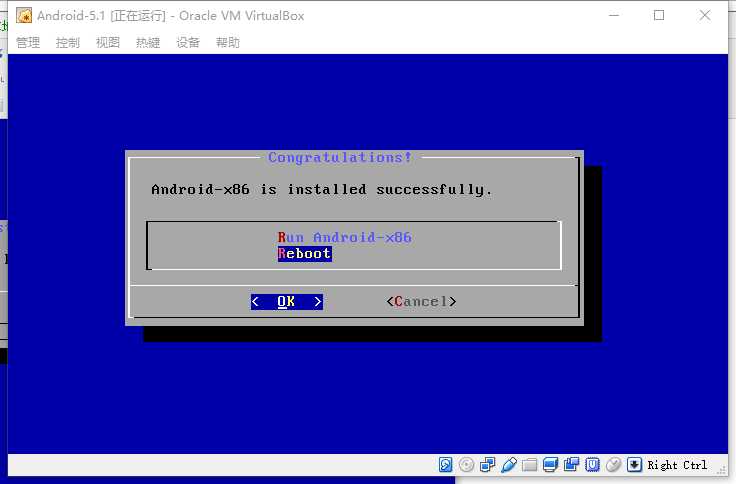Viewport: 736px width, 484px height.
Task: Click the mouse integration status icon
Action: click(613, 465)
